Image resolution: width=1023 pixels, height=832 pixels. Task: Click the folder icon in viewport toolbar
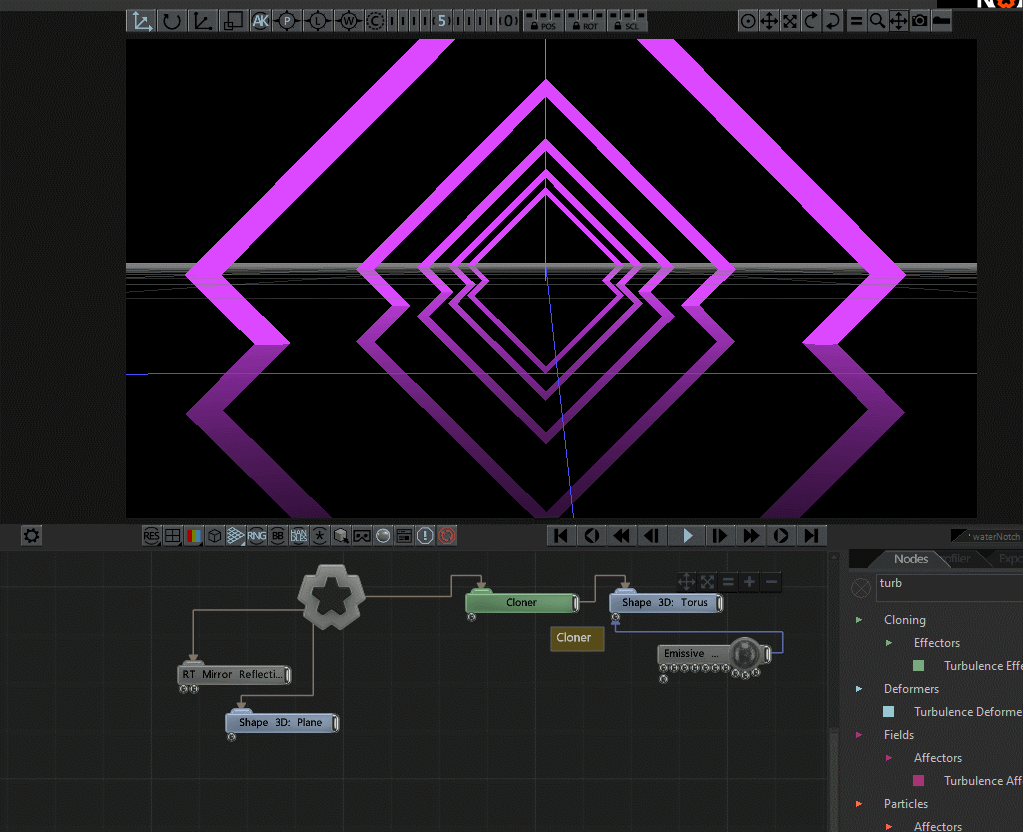(x=941, y=20)
